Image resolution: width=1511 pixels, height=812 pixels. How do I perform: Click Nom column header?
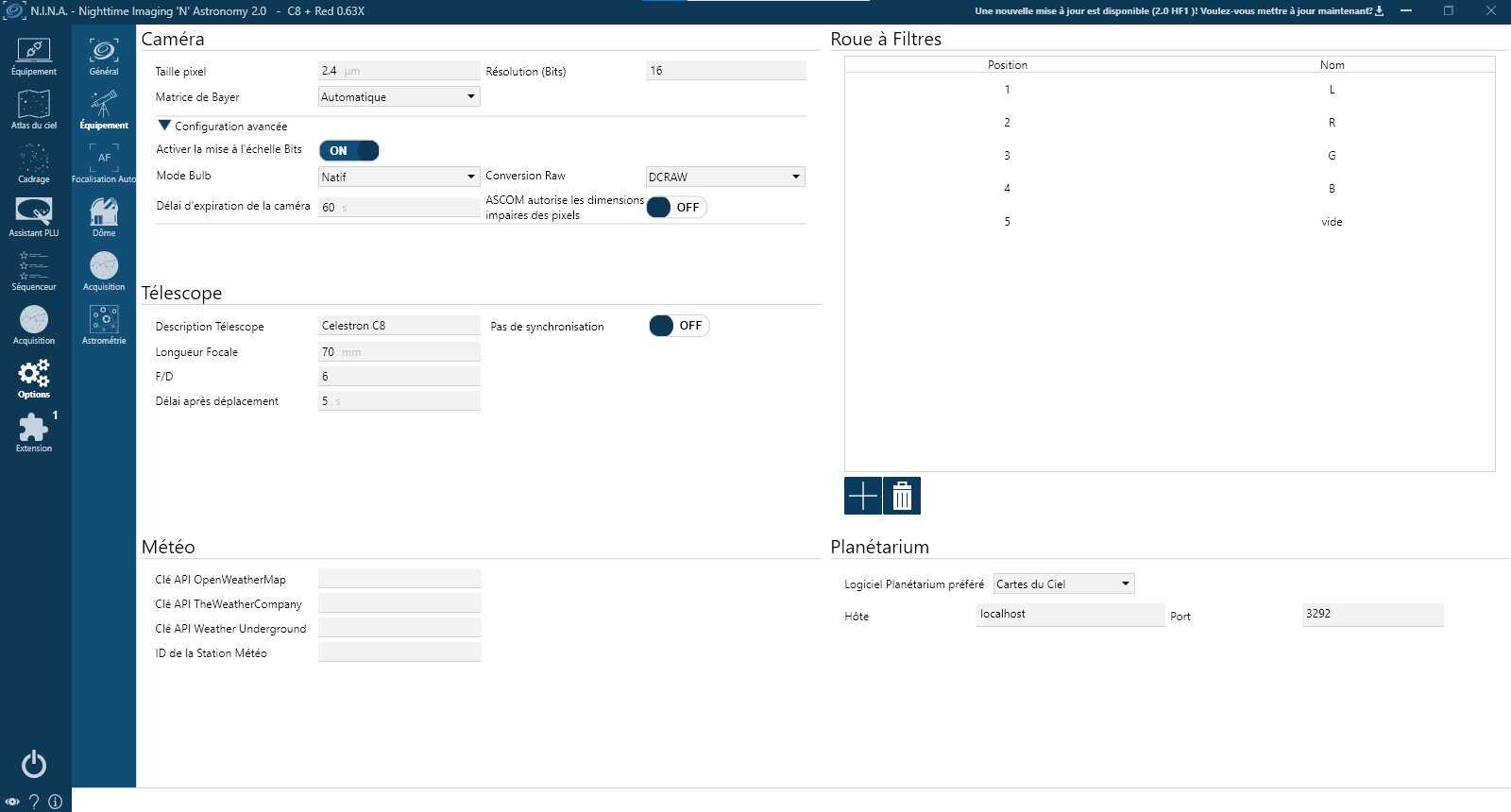[x=1332, y=65]
